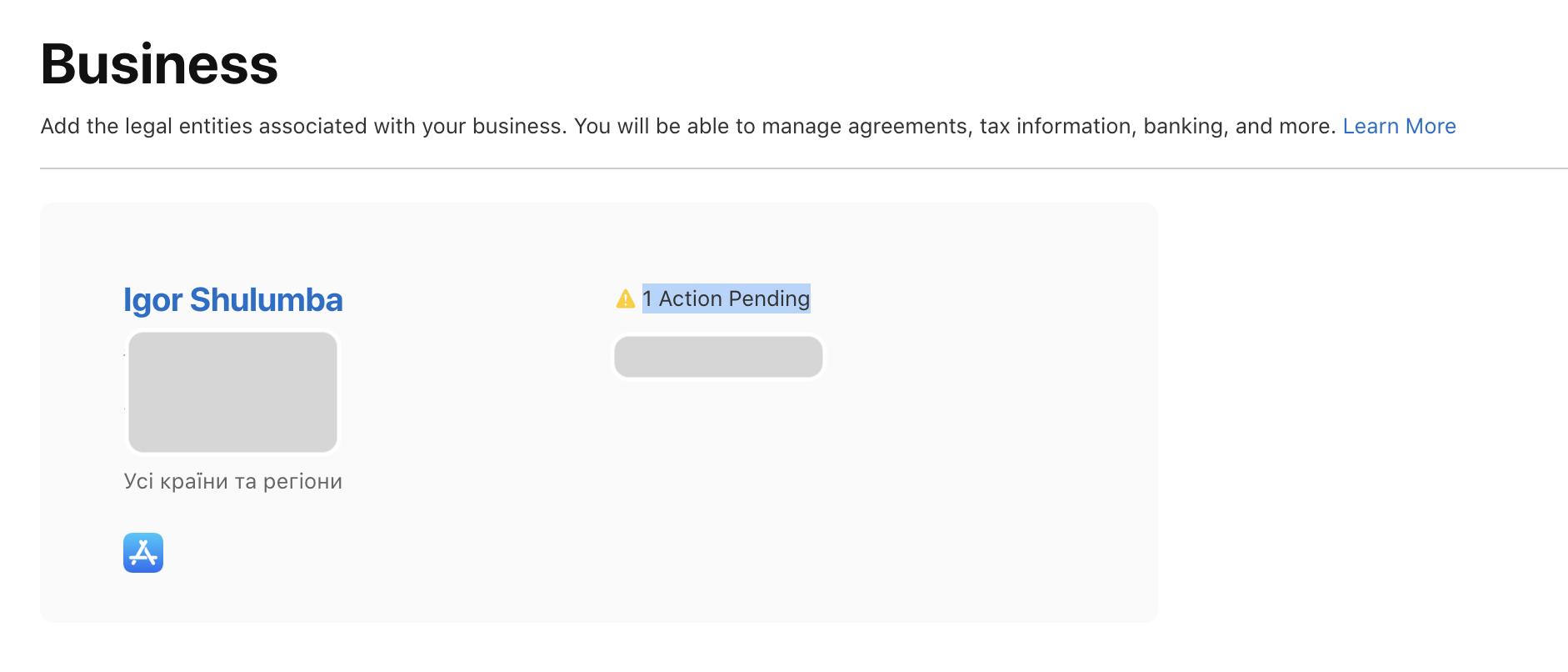The width and height of the screenshot is (1568, 672).
Task: Click the yellow warning triangle icon
Action: click(x=626, y=298)
